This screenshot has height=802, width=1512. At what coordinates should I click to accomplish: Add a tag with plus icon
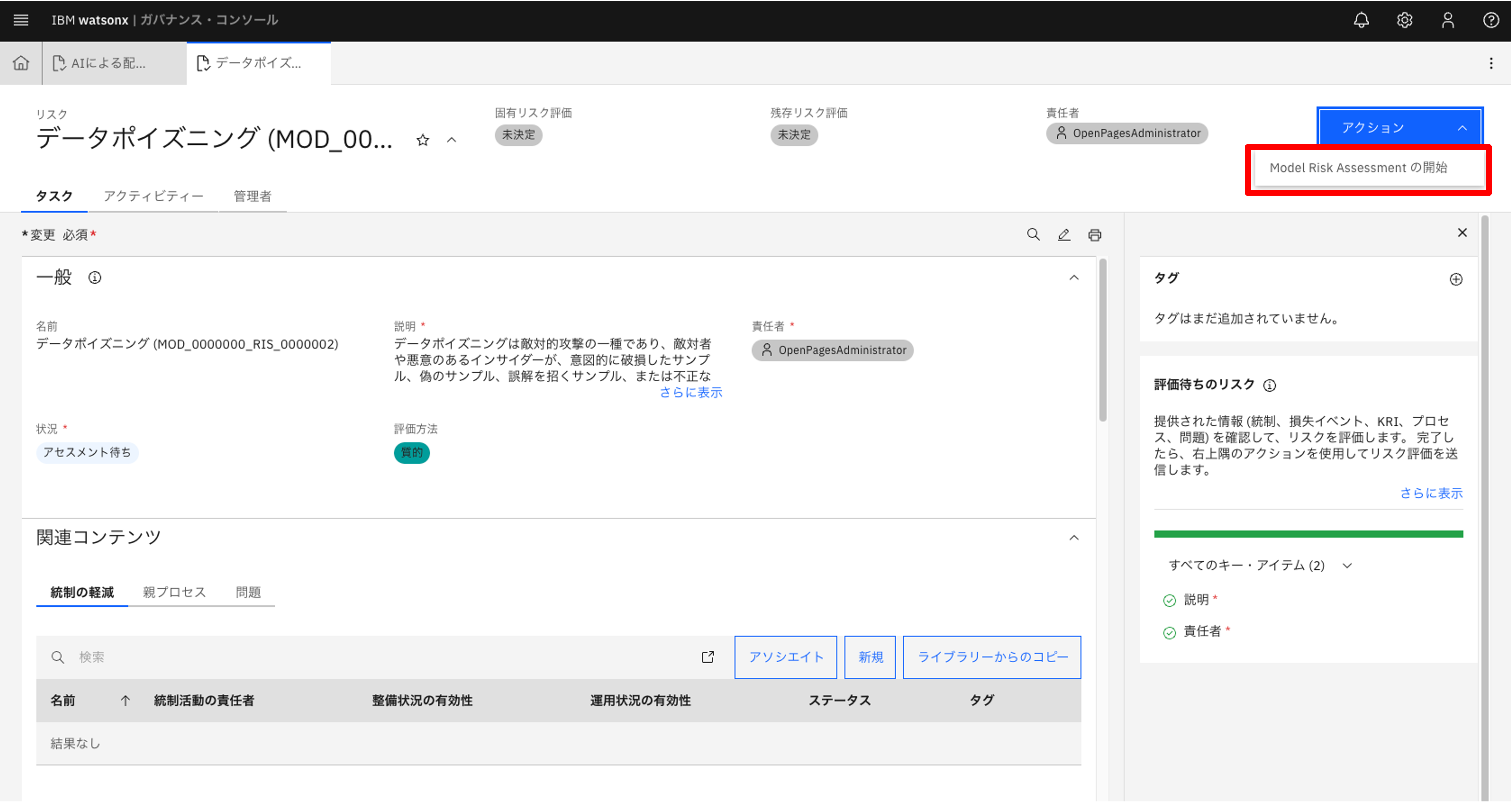point(1456,279)
